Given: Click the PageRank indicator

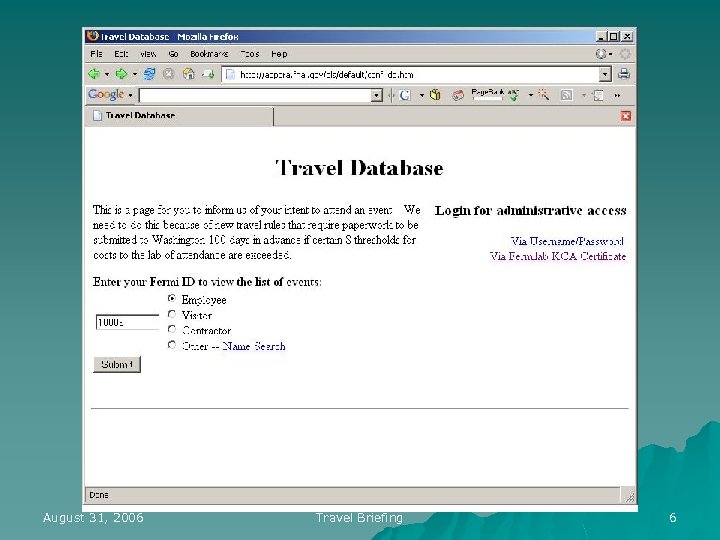Looking at the screenshot, I should tap(487, 94).
